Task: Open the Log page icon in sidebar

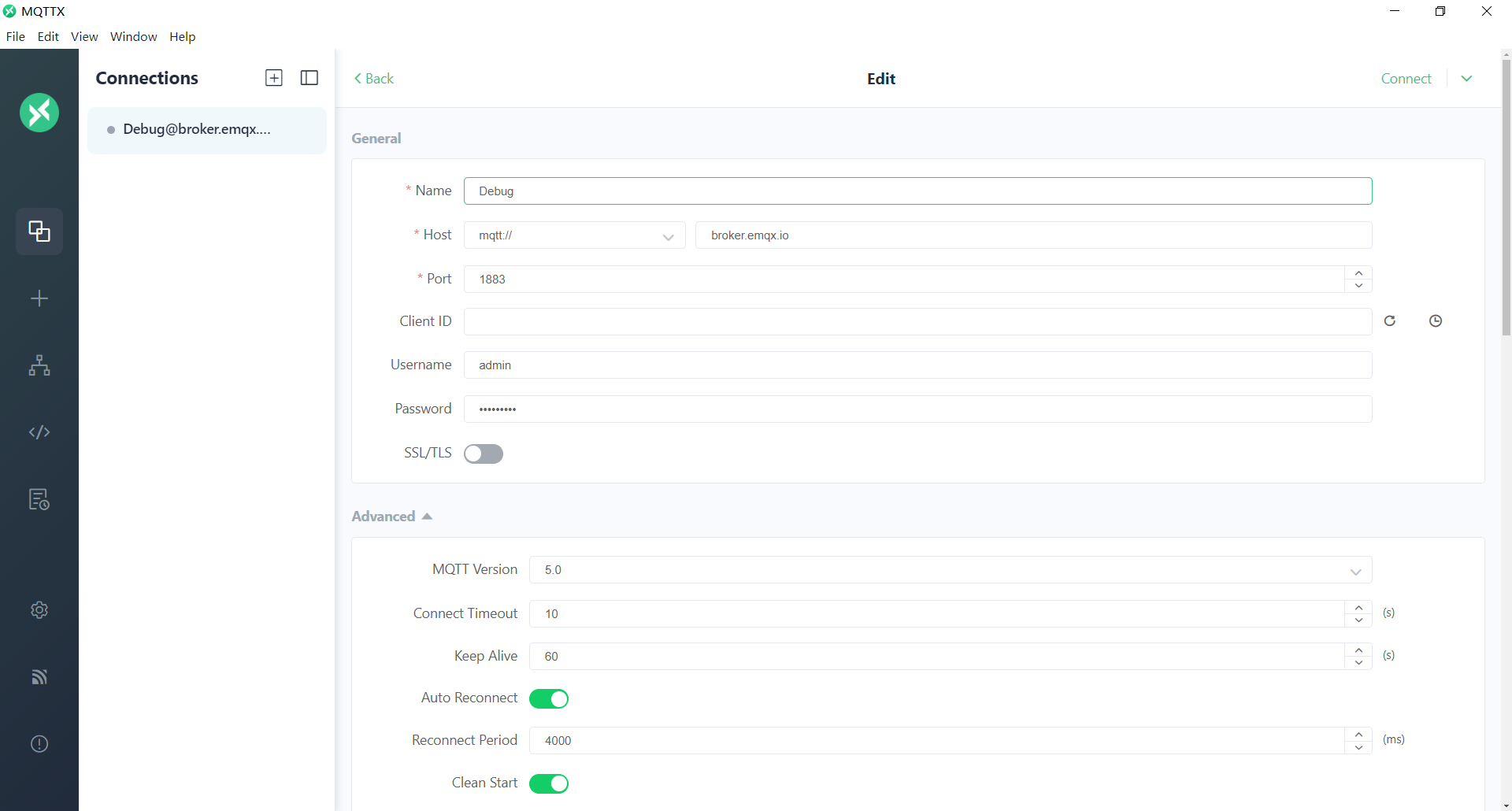Action: [x=39, y=499]
